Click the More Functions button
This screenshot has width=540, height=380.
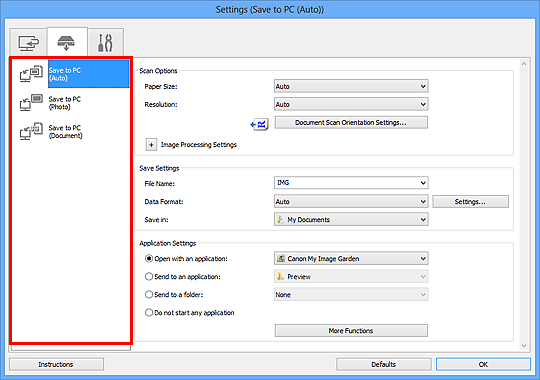pos(351,330)
